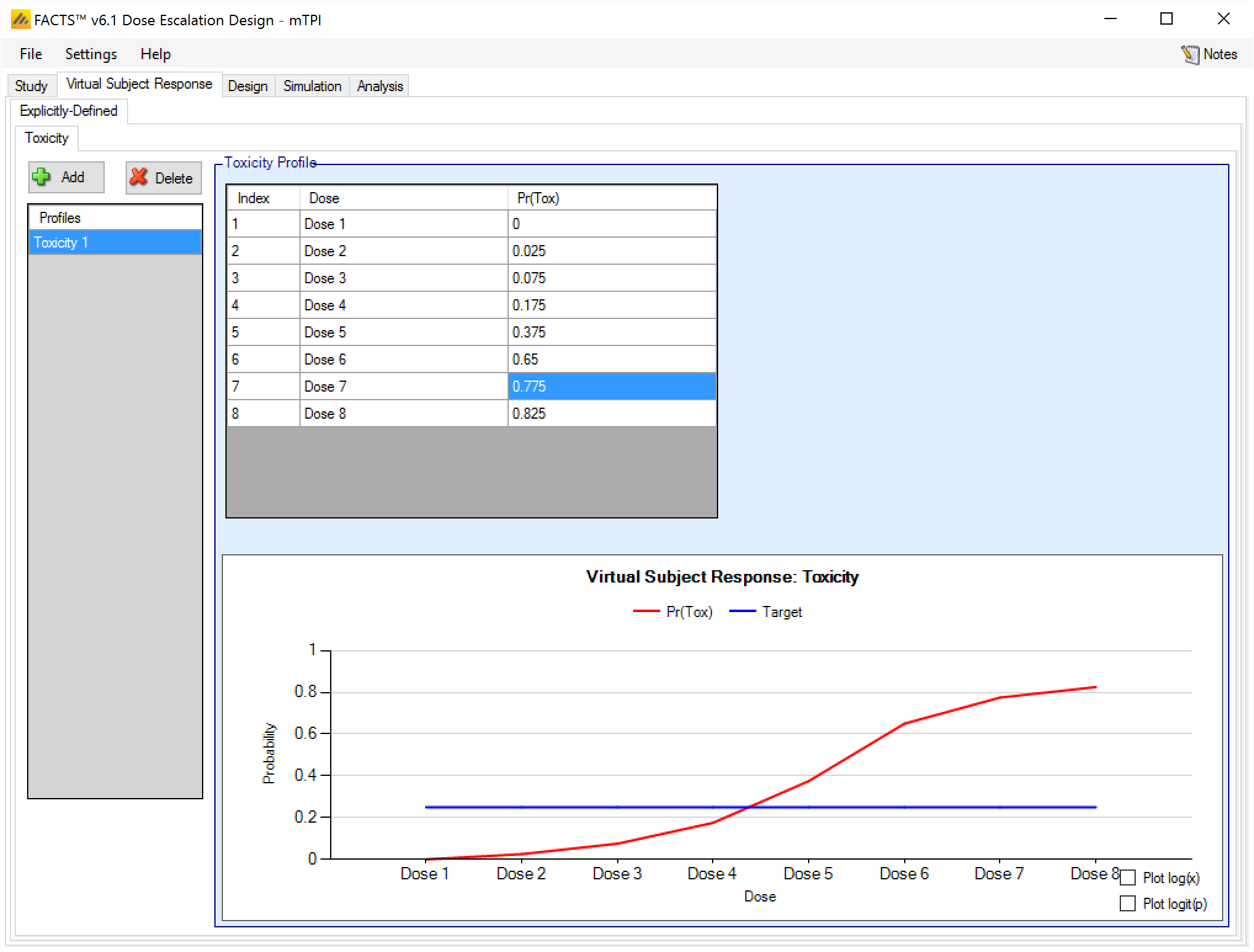Click the red X Delete icon
Image resolution: width=1254 pixels, height=952 pixels.
139,177
